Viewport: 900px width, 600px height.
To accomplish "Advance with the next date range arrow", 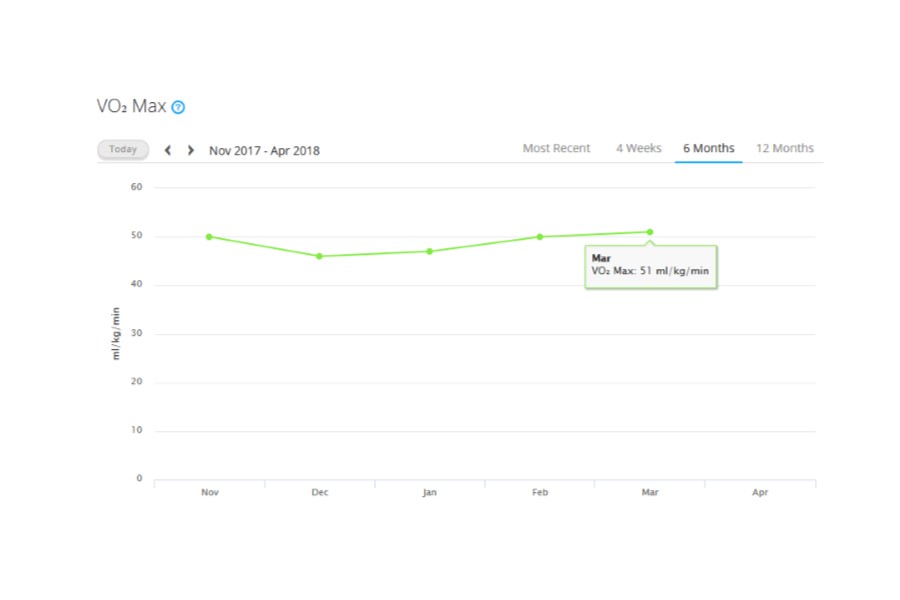I will pos(190,150).
